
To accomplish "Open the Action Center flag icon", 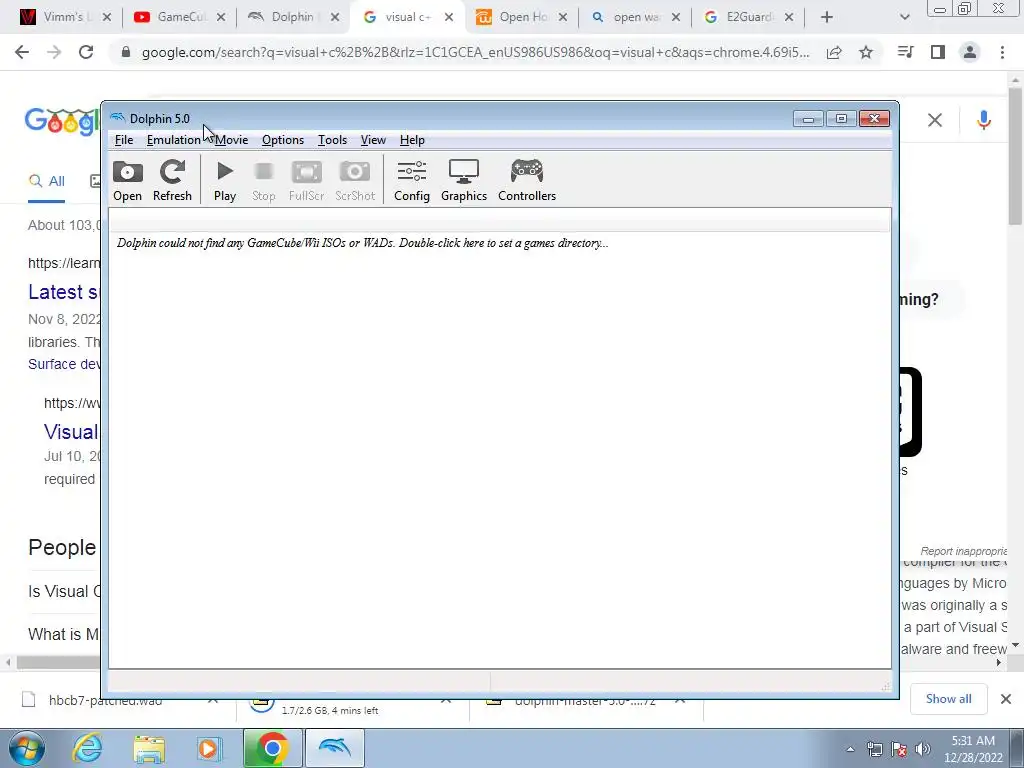I will (x=899, y=749).
